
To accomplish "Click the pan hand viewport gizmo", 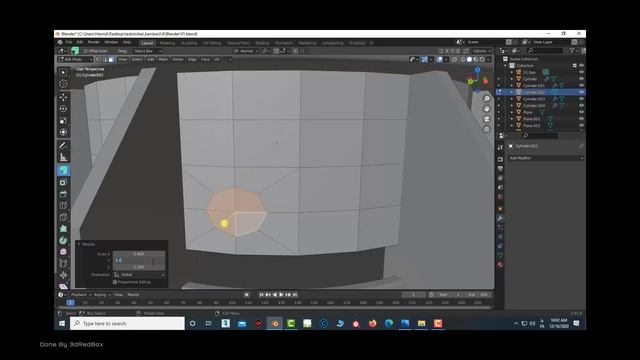I will (x=486, y=109).
